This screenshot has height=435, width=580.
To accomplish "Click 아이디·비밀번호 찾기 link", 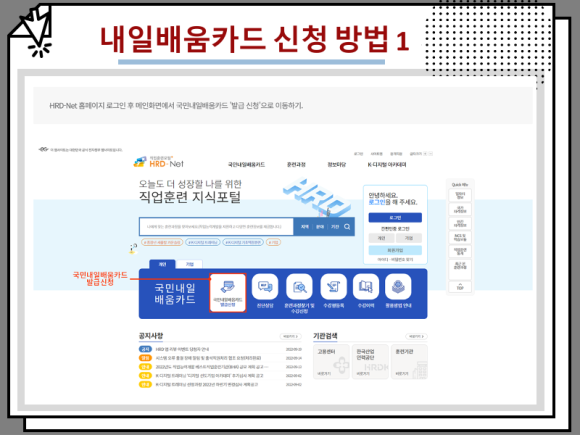I will point(395,260).
